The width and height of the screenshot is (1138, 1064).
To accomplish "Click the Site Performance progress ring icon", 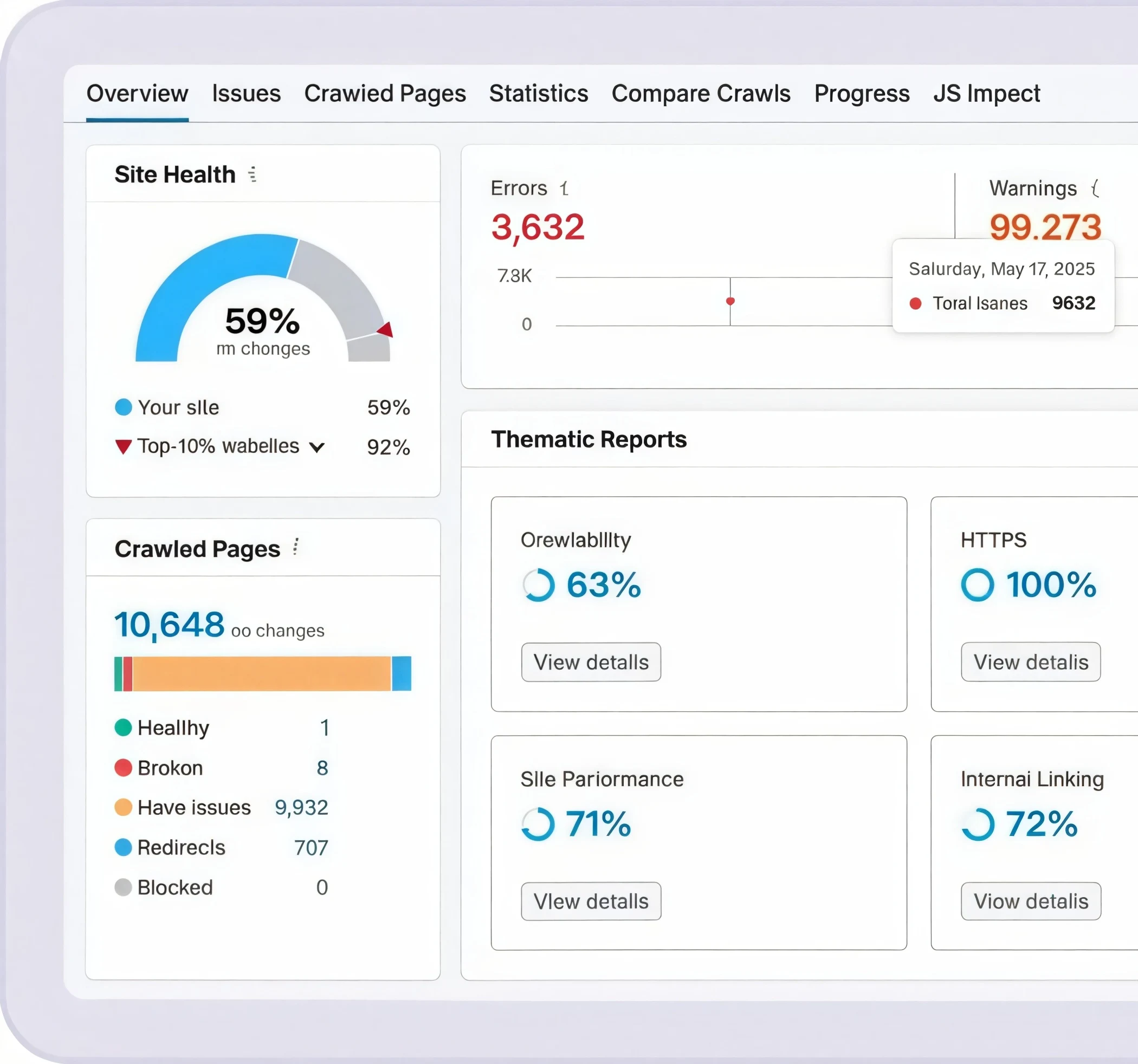I will click(538, 824).
